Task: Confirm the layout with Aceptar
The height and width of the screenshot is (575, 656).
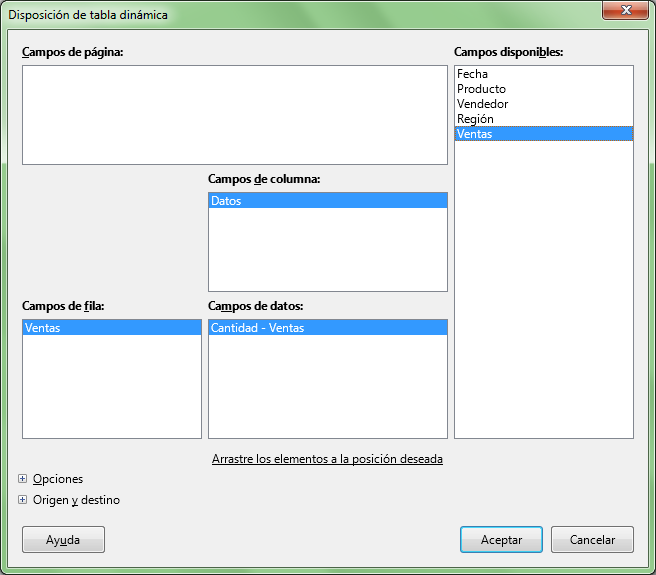Action: [501, 540]
